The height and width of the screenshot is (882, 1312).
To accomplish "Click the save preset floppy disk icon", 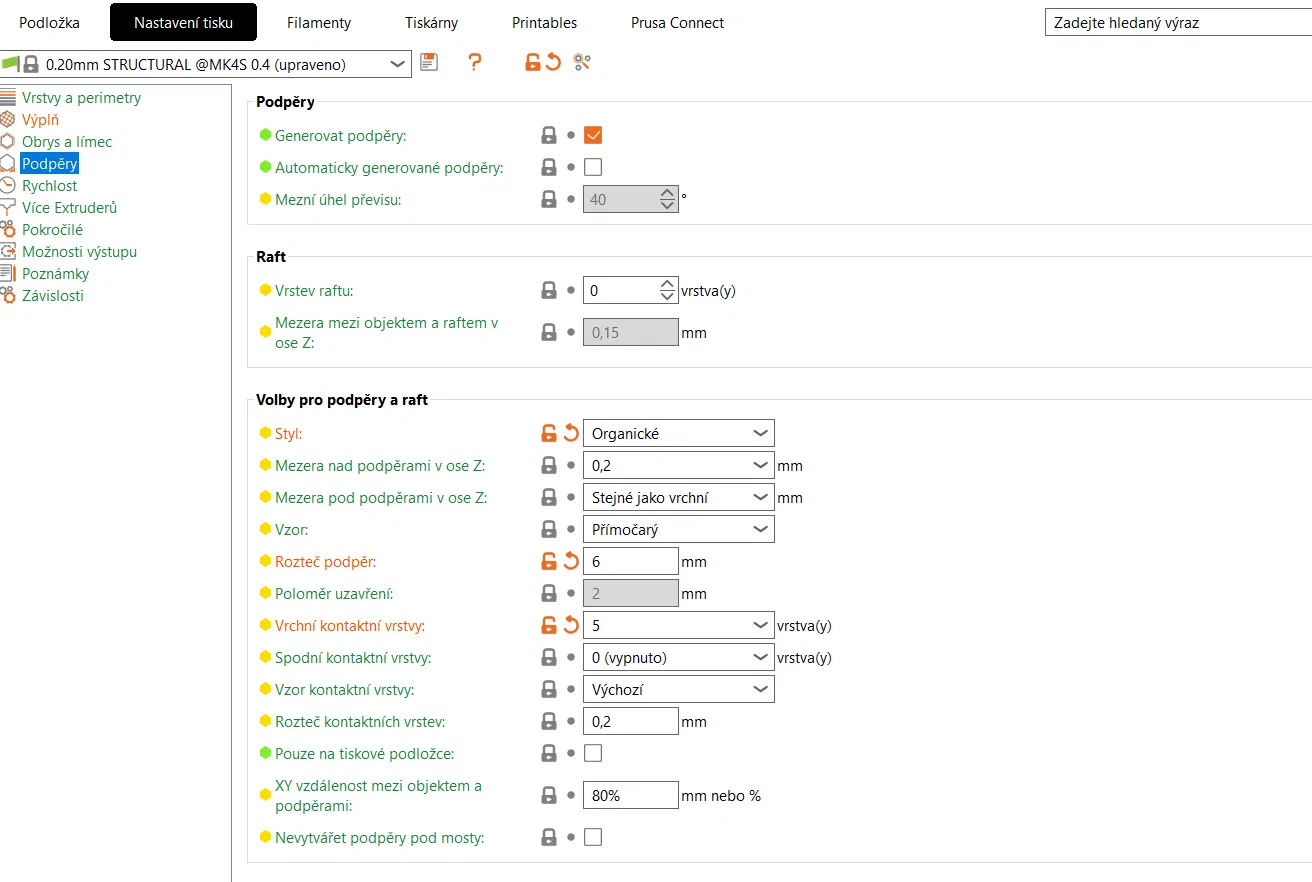I will point(429,63).
